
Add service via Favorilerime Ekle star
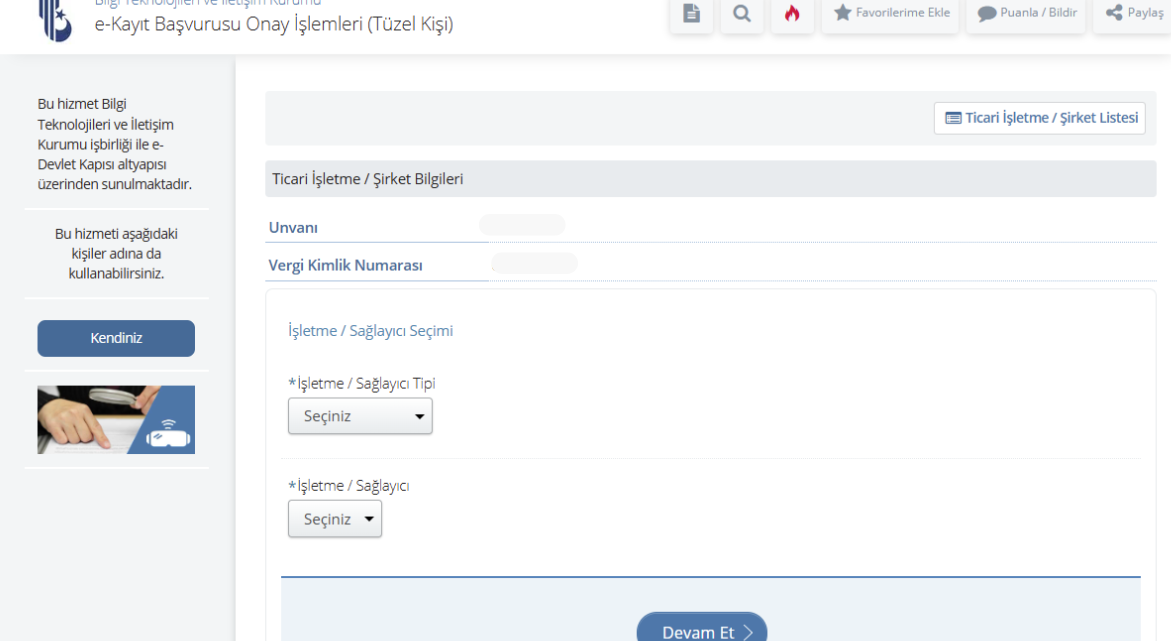(x=891, y=13)
